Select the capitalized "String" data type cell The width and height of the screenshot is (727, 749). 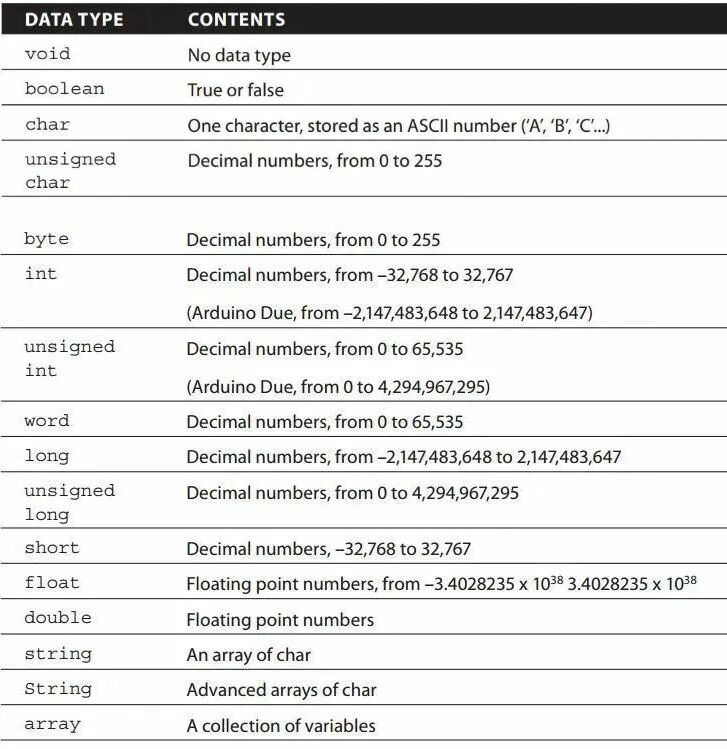click(58, 689)
